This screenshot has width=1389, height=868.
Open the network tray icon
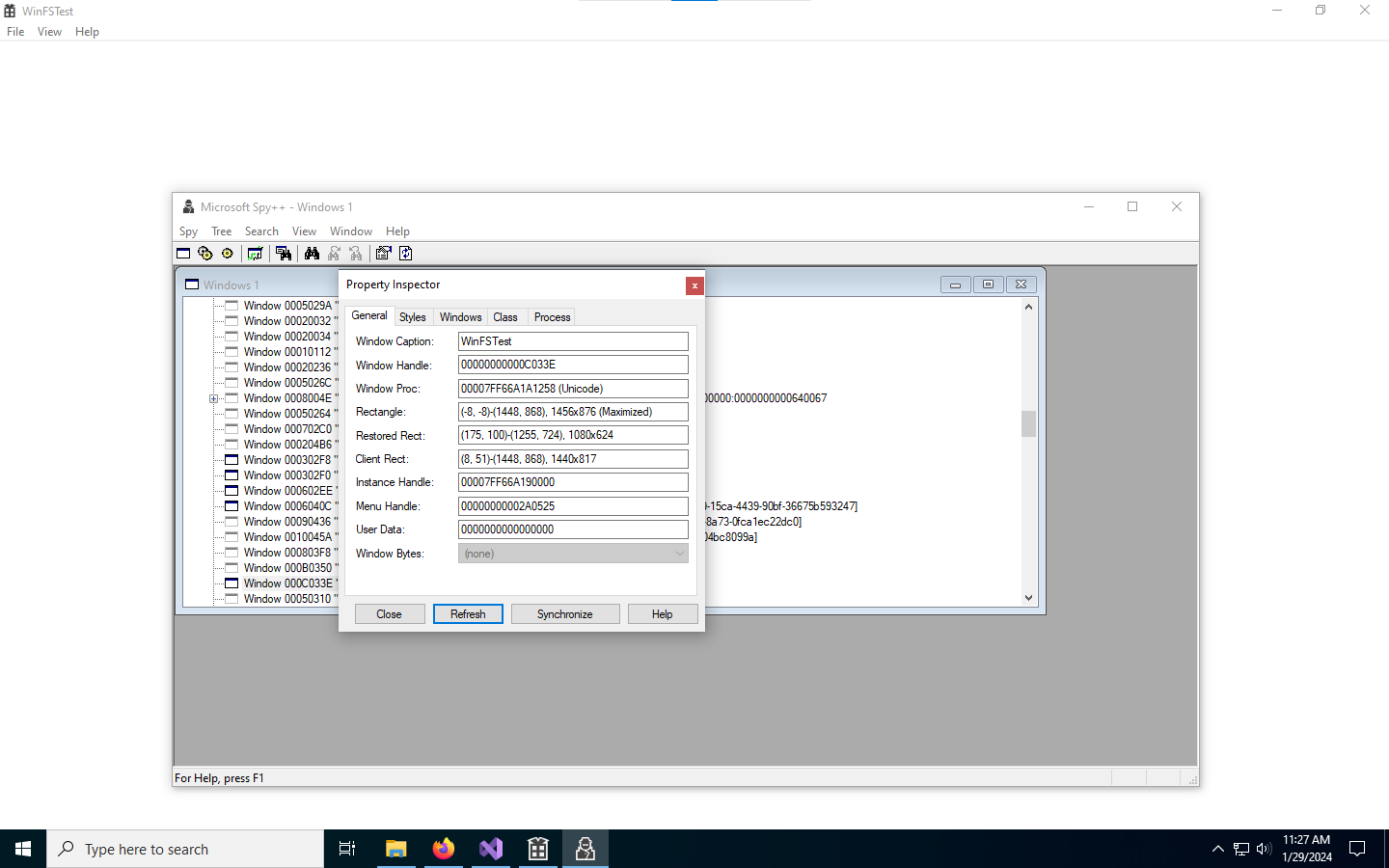[x=1241, y=849]
